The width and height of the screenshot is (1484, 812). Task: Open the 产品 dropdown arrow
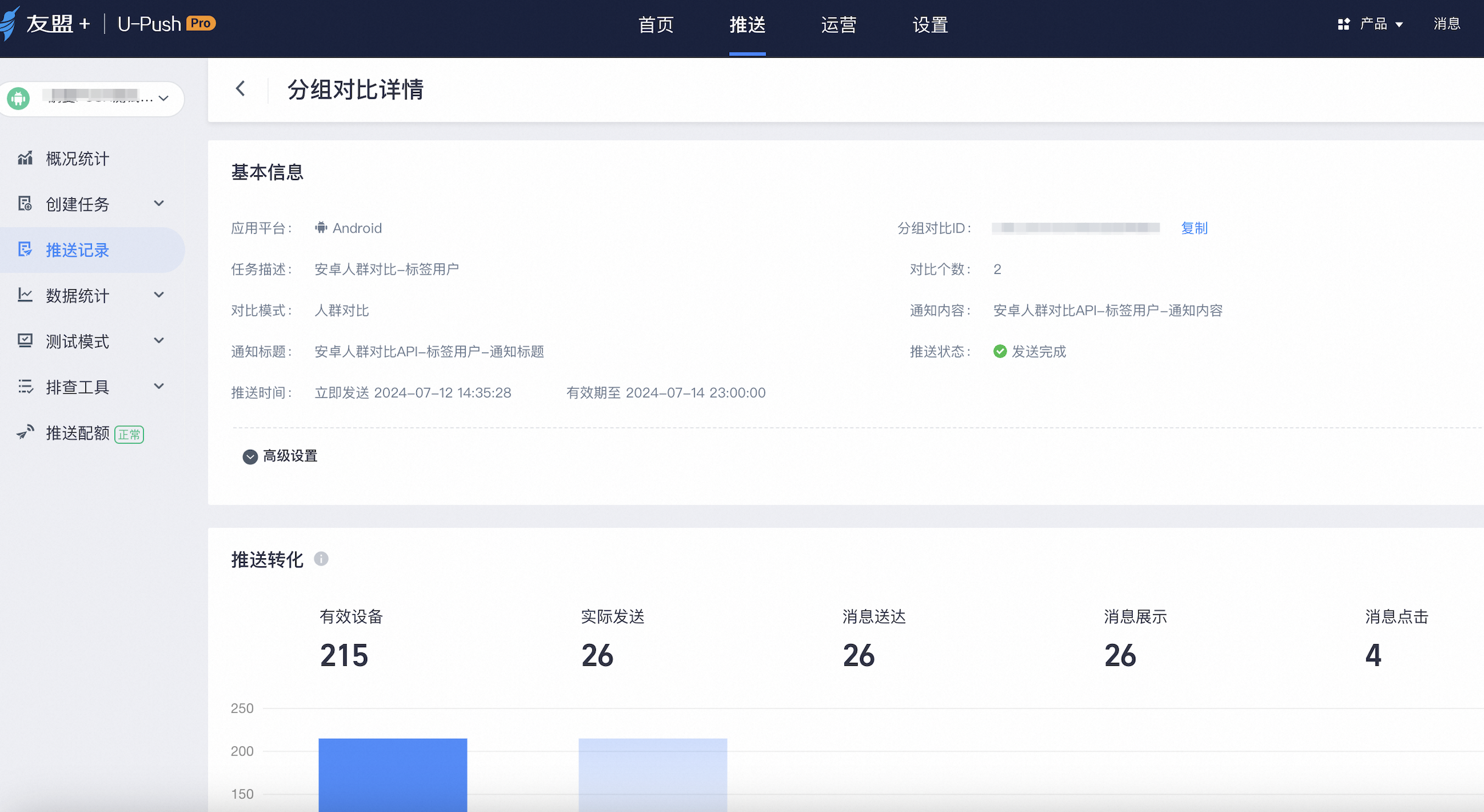[x=1399, y=24]
